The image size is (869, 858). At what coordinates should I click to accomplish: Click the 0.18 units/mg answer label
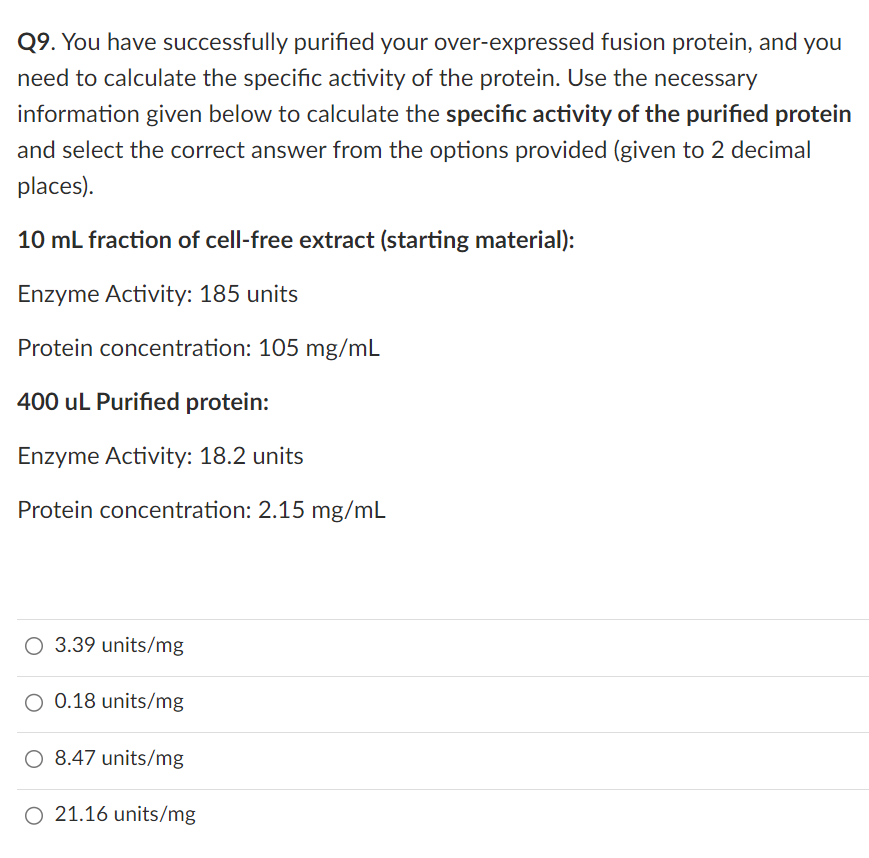tap(119, 701)
